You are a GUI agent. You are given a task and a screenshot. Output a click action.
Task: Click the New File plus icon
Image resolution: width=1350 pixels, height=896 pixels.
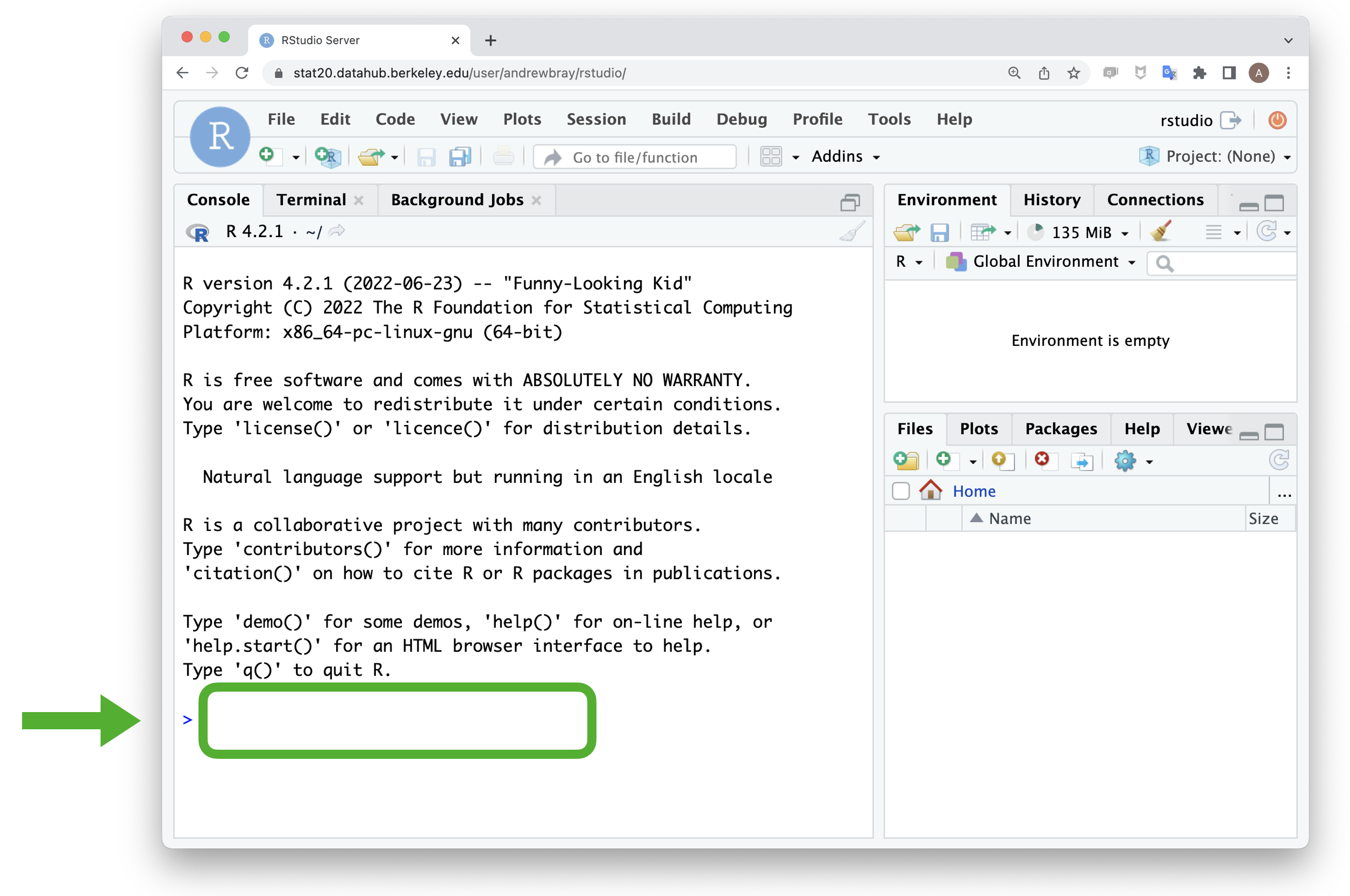coord(267,155)
